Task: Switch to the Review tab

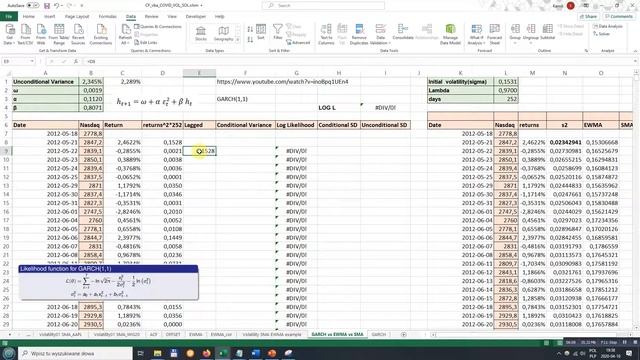Action: tap(151, 16)
